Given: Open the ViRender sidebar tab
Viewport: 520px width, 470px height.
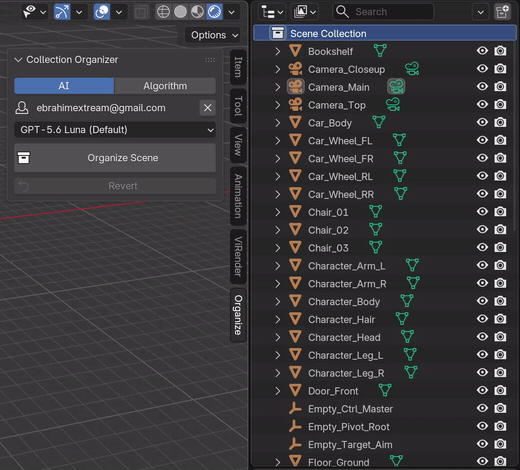Looking at the screenshot, I should coord(238,256).
